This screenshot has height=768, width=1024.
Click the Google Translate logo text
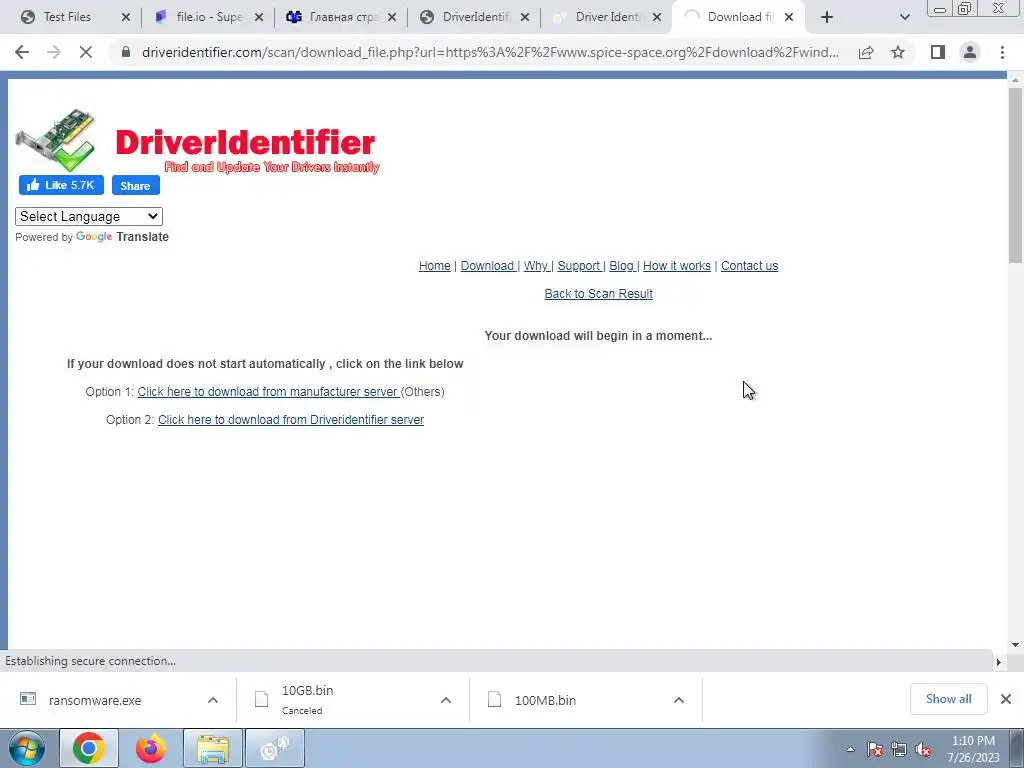(122, 236)
